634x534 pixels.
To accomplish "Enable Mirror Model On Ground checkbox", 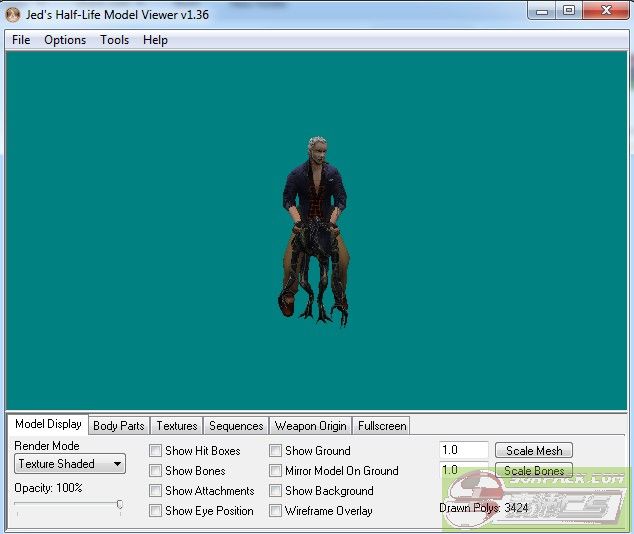I will 275,471.
